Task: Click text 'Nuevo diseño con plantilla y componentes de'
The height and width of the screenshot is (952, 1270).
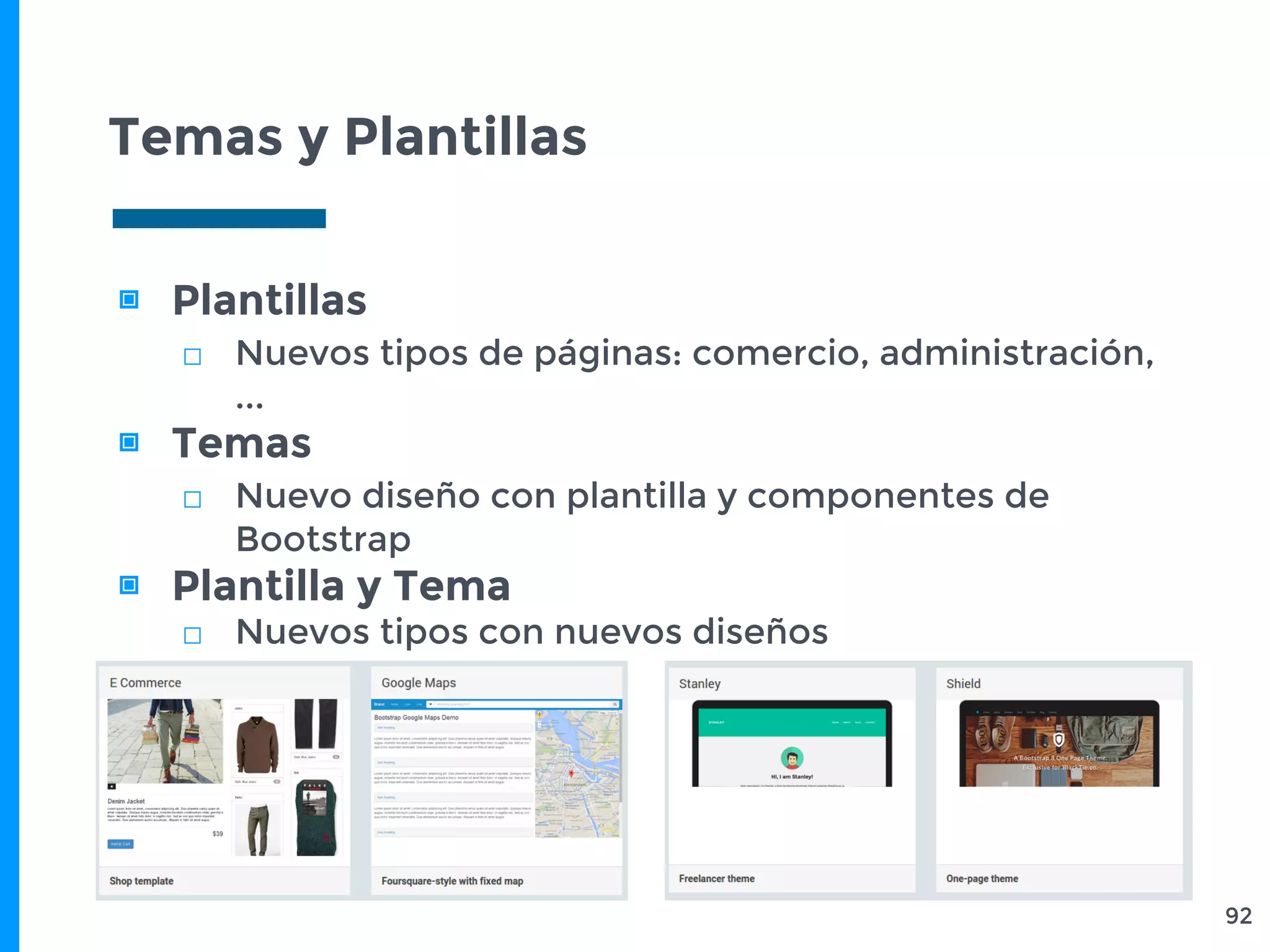Action: click(x=643, y=496)
